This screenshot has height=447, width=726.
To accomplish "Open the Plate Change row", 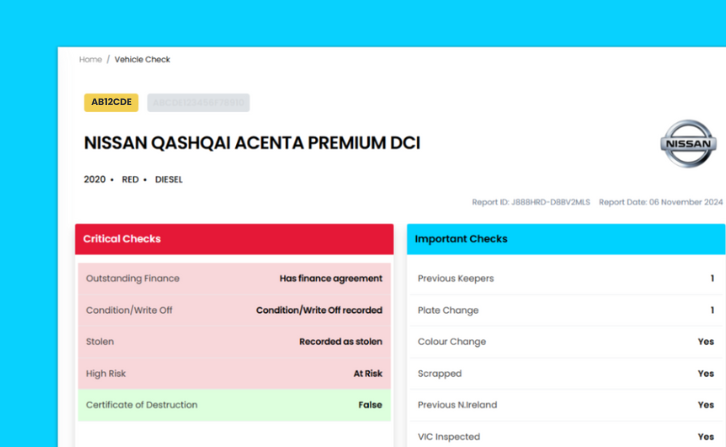I will (565, 310).
